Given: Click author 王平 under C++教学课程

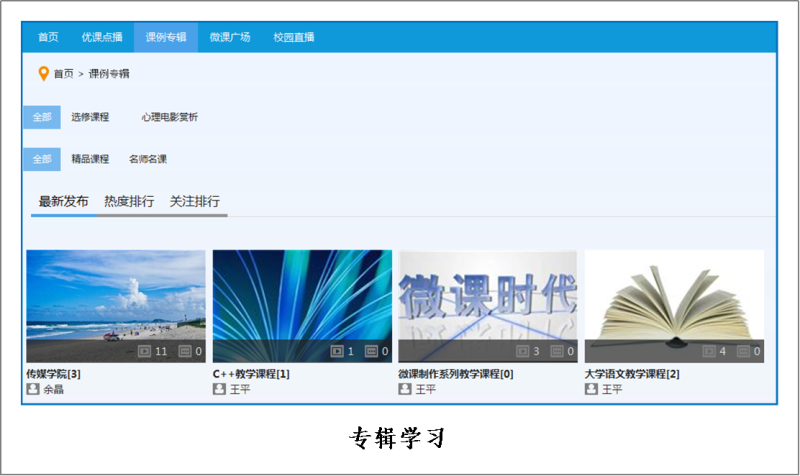Looking at the screenshot, I should tap(240, 389).
